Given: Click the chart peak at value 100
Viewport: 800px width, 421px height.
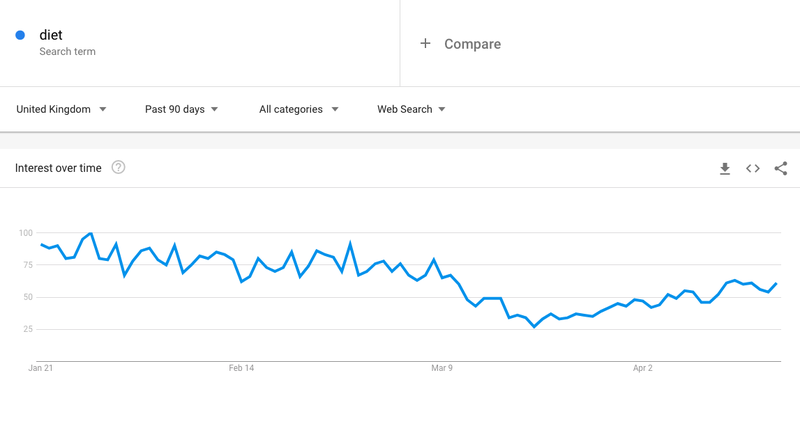Looking at the screenshot, I should point(90,233).
